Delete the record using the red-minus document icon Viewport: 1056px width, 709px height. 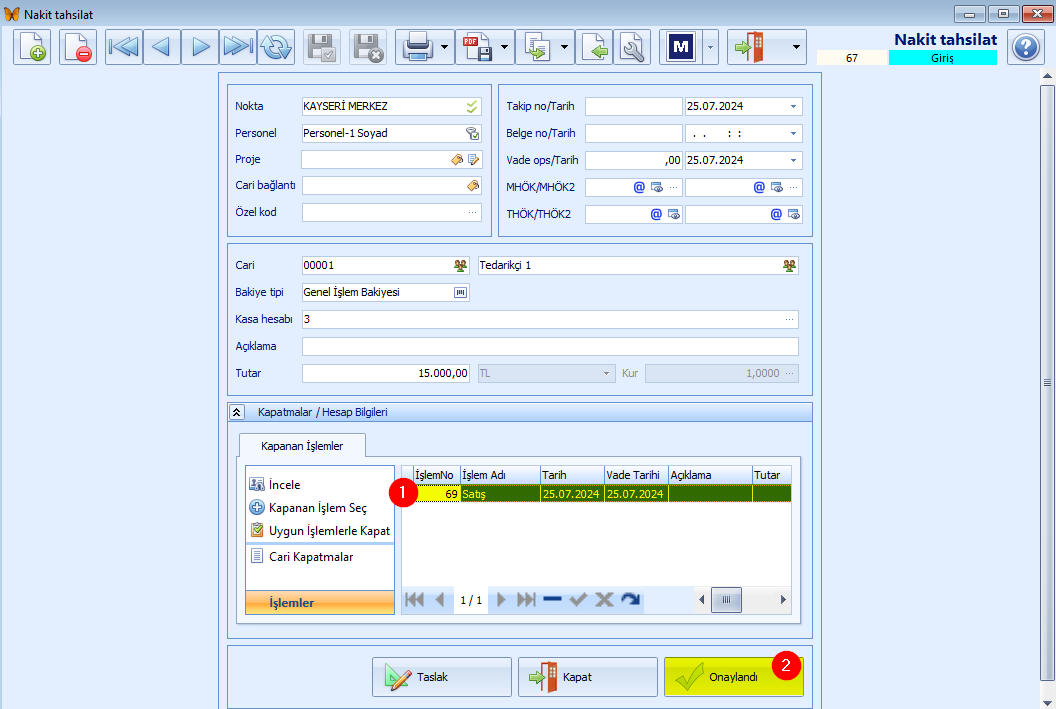tap(77, 47)
